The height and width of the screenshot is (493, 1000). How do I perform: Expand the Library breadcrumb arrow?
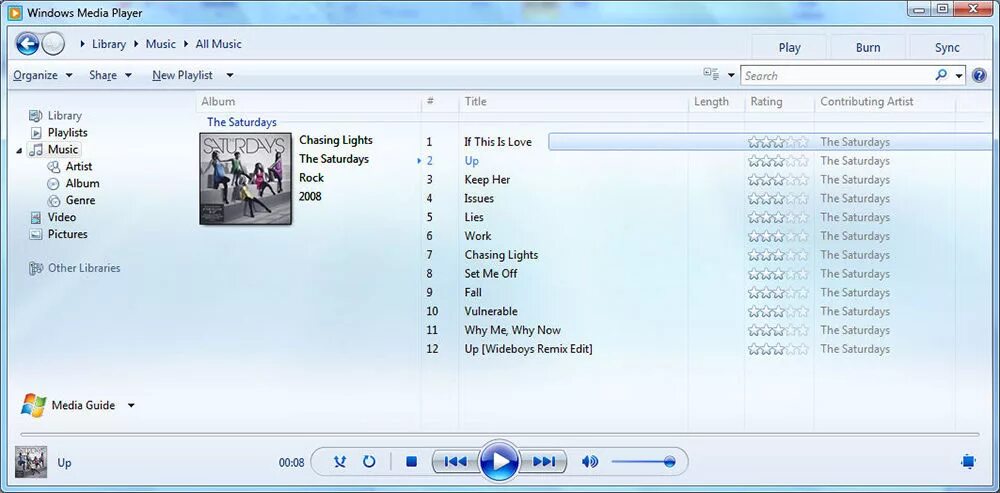click(x=84, y=44)
